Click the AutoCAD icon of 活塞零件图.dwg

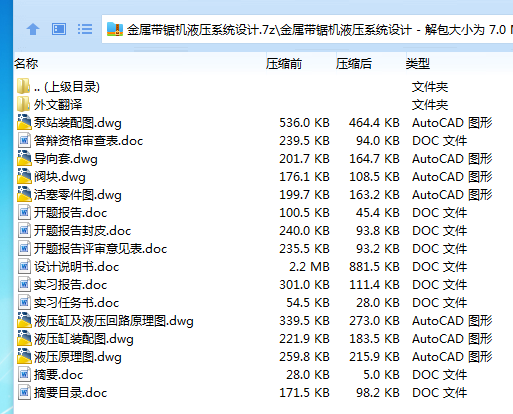24,194
